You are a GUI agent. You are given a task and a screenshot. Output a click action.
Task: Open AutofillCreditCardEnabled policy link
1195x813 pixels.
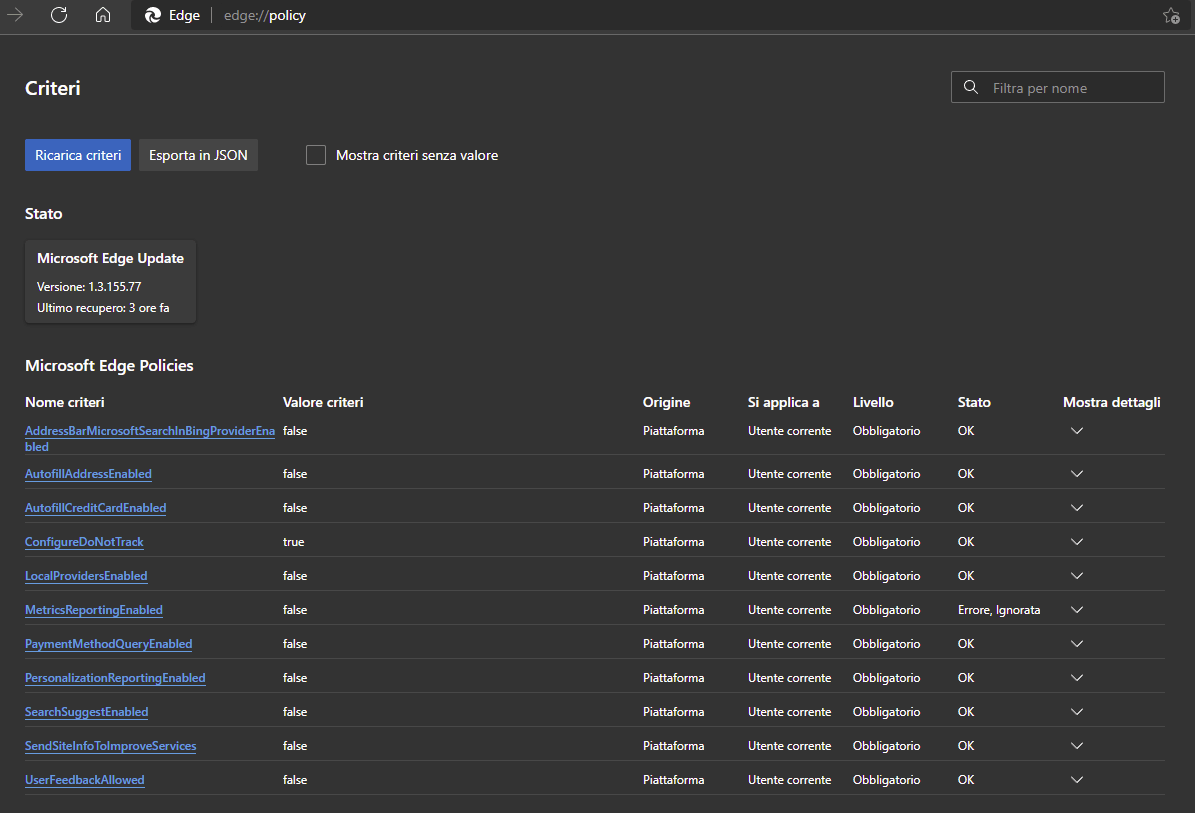pyautogui.click(x=95, y=507)
